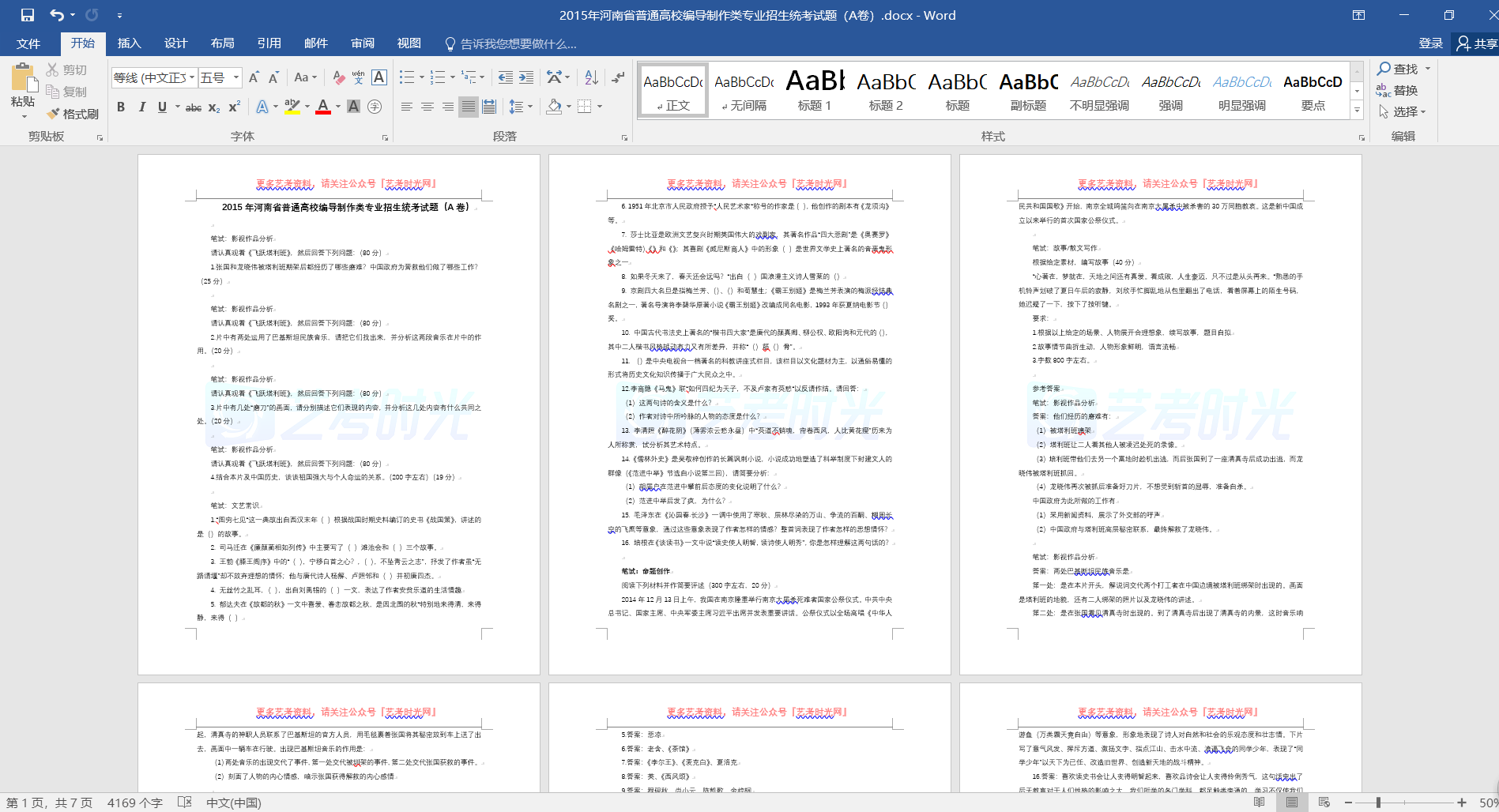The width and height of the screenshot is (1499, 812).
Task: Open the font size dropdown showing 五号
Action: click(x=236, y=77)
